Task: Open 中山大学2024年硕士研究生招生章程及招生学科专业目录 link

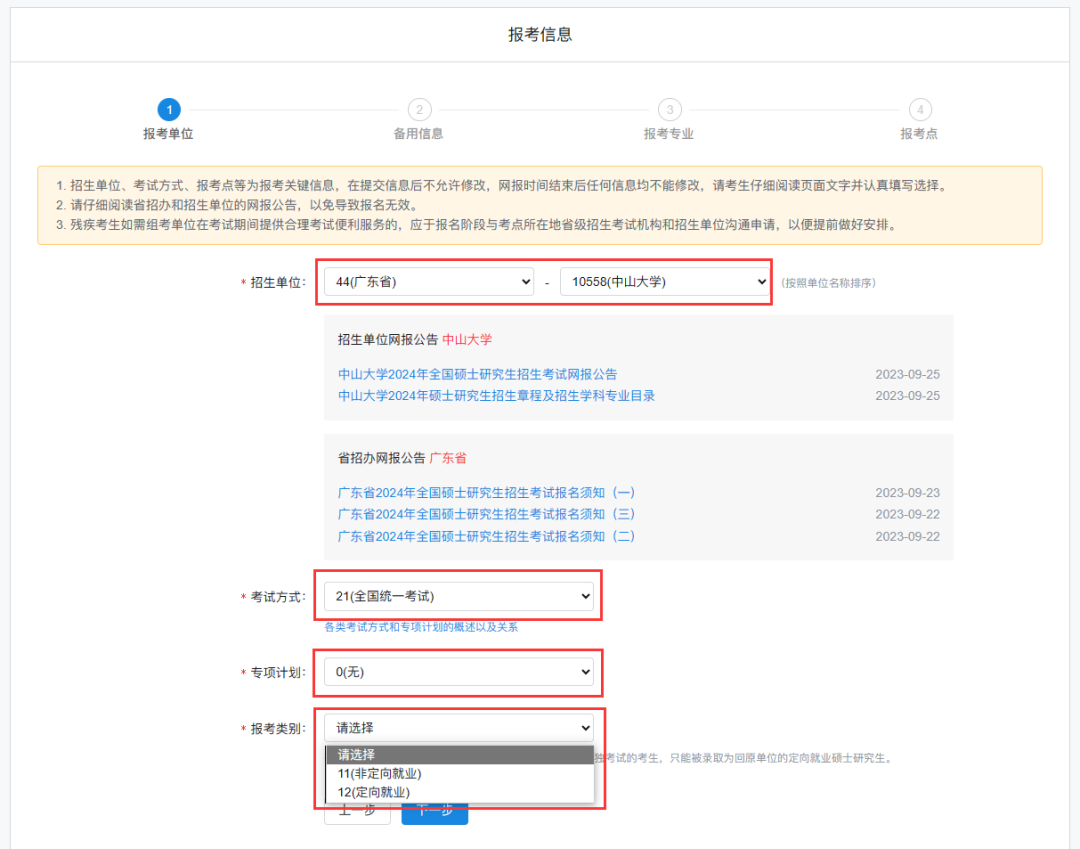Action: click(496, 396)
